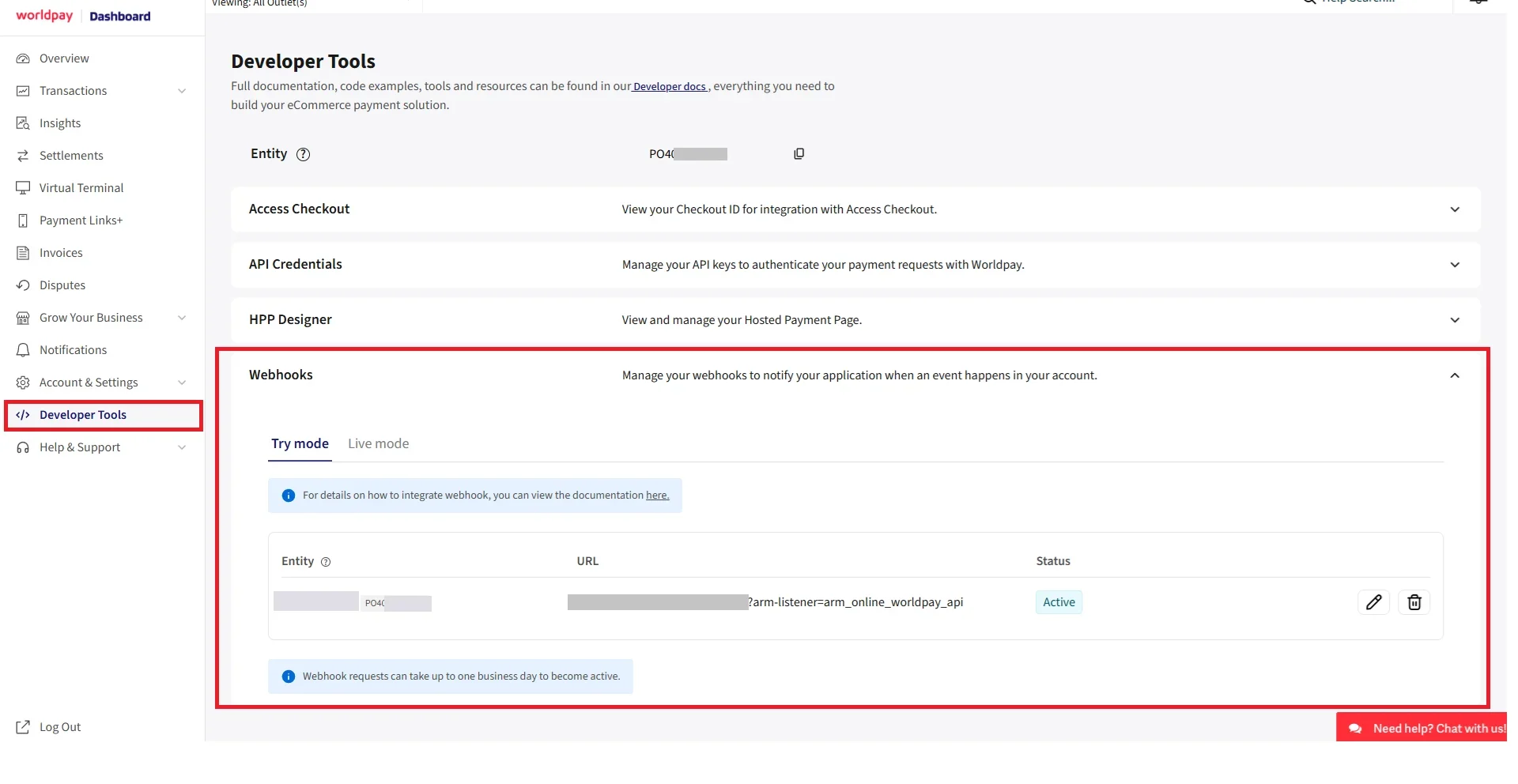Click the help icon next to Entity heading

click(303, 155)
